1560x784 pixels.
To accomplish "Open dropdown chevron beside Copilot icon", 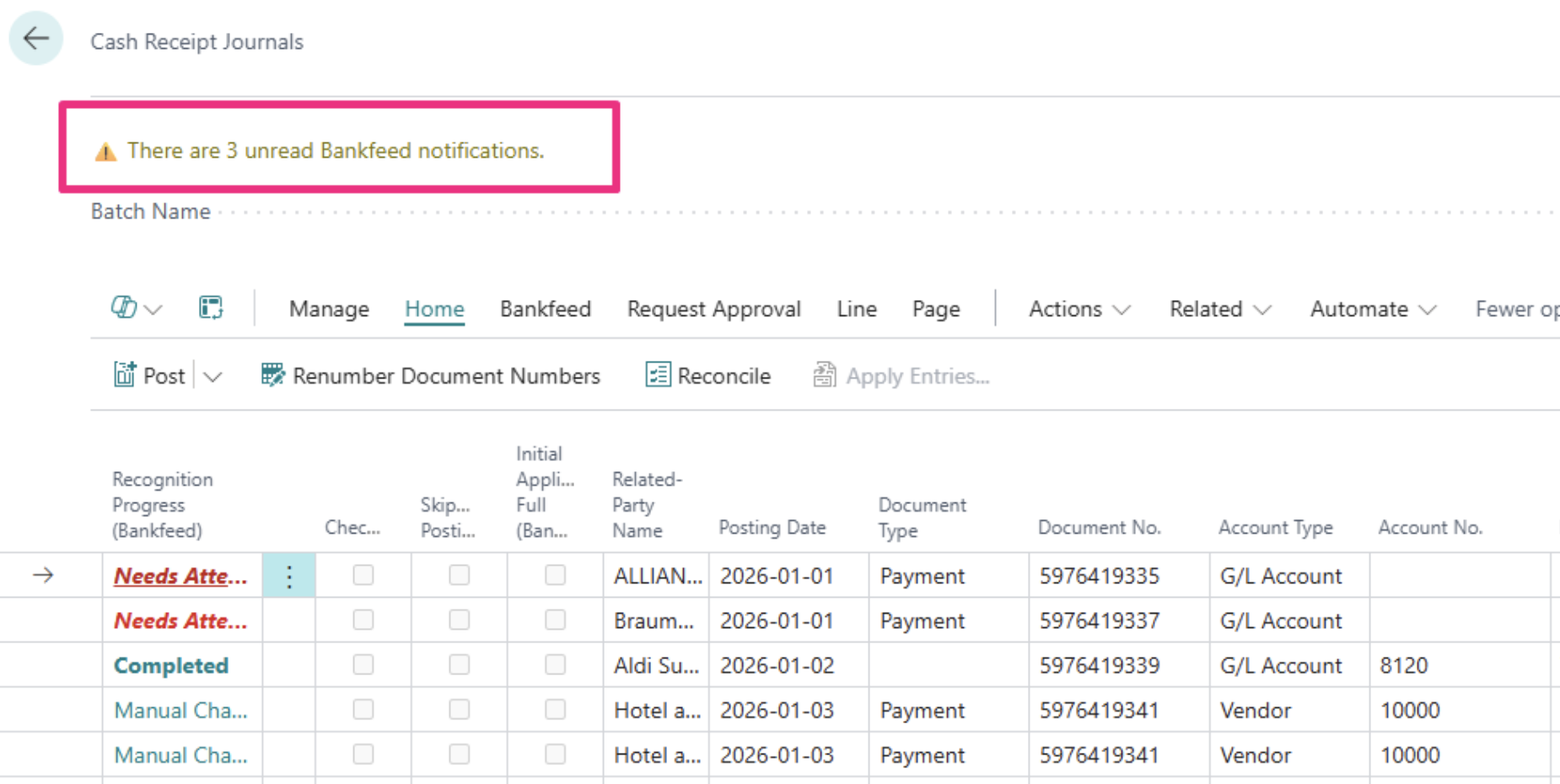I will [x=153, y=309].
